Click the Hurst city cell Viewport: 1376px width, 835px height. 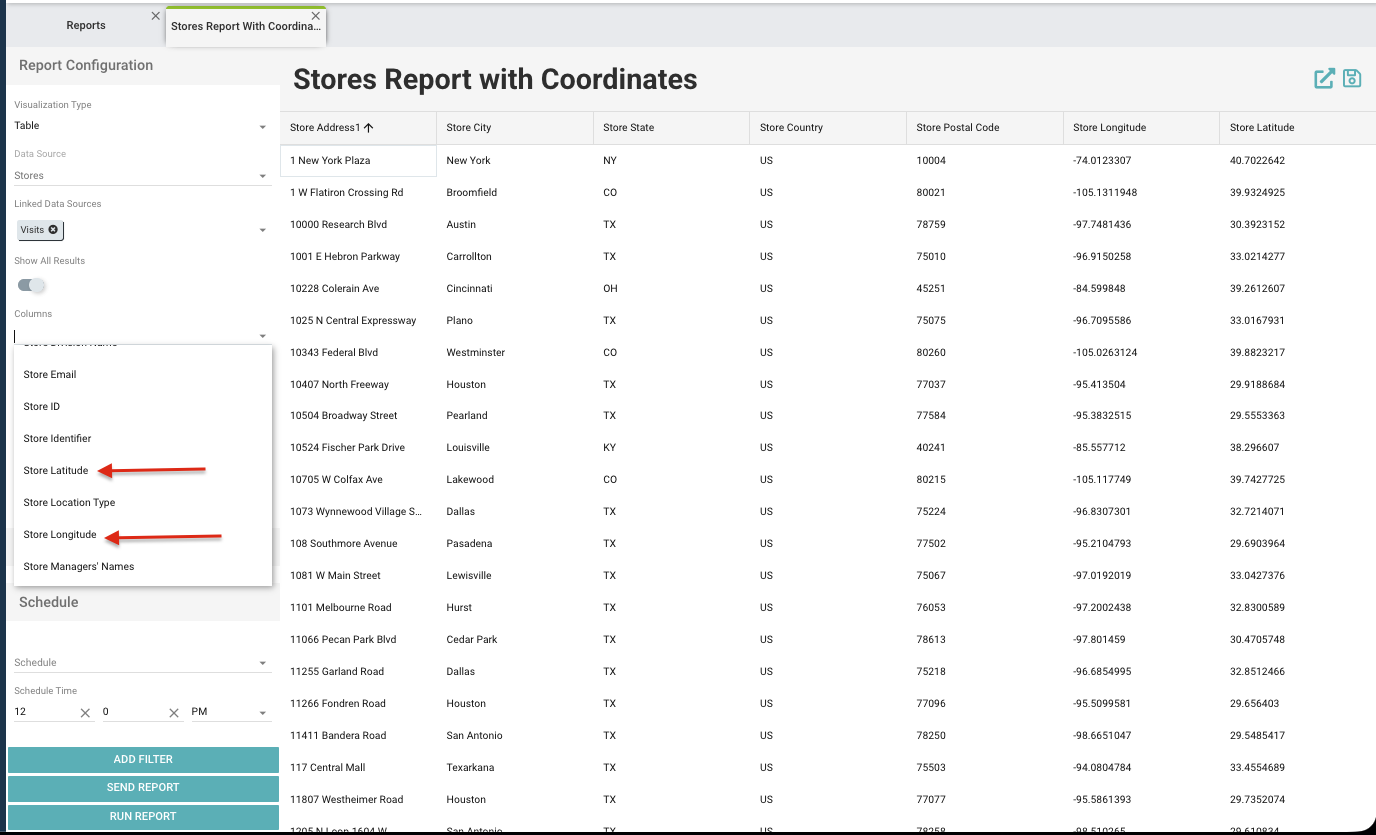click(x=515, y=608)
